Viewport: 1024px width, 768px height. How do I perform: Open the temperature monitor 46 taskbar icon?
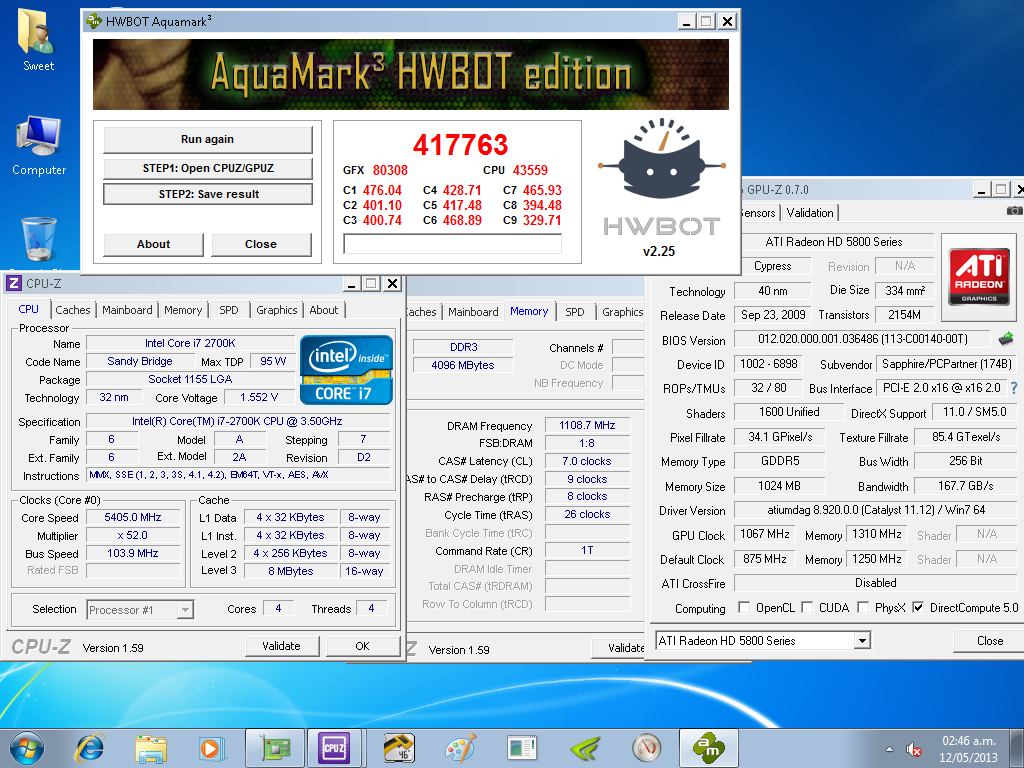398,748
